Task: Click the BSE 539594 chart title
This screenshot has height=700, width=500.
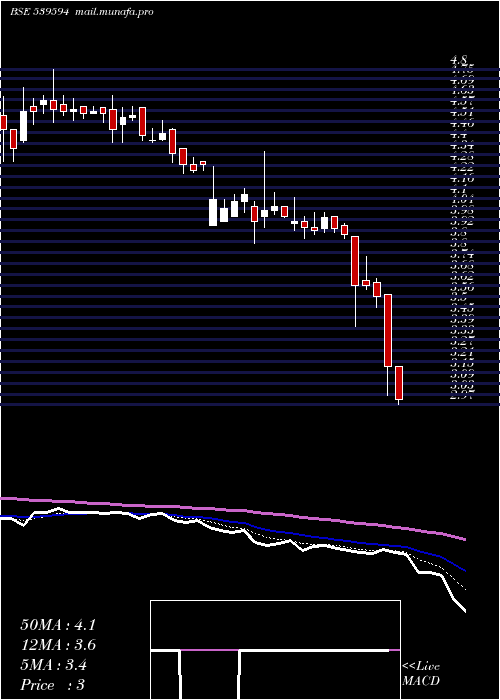Action: pyautogui.click(x=39, y=12)
